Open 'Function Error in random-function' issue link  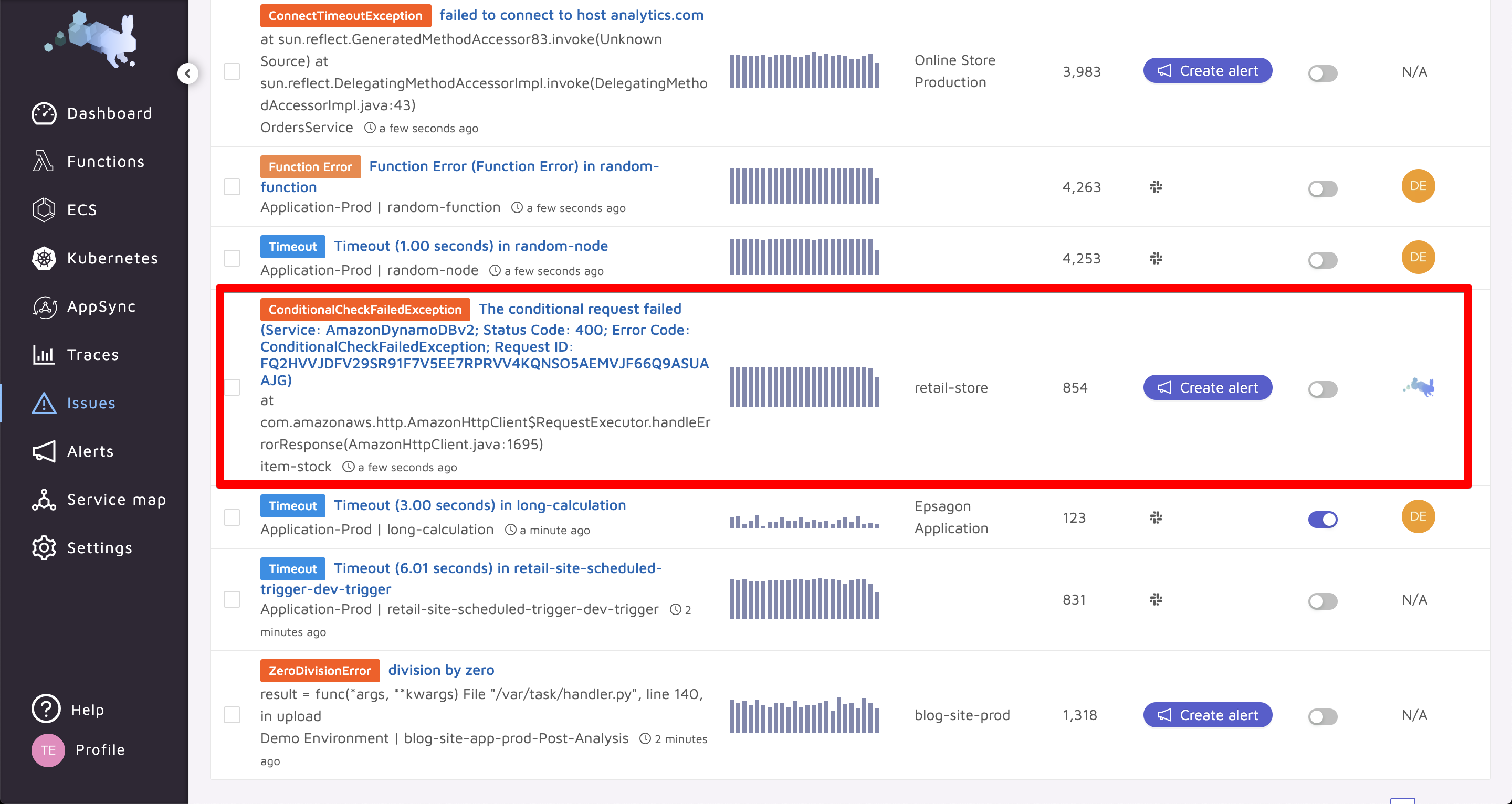click(459, 176)
